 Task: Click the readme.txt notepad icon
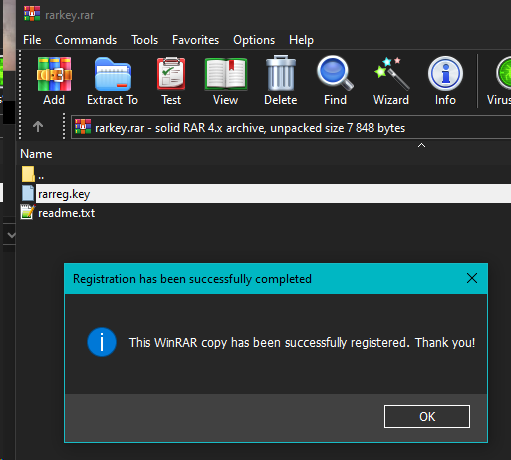click(28, 212)
